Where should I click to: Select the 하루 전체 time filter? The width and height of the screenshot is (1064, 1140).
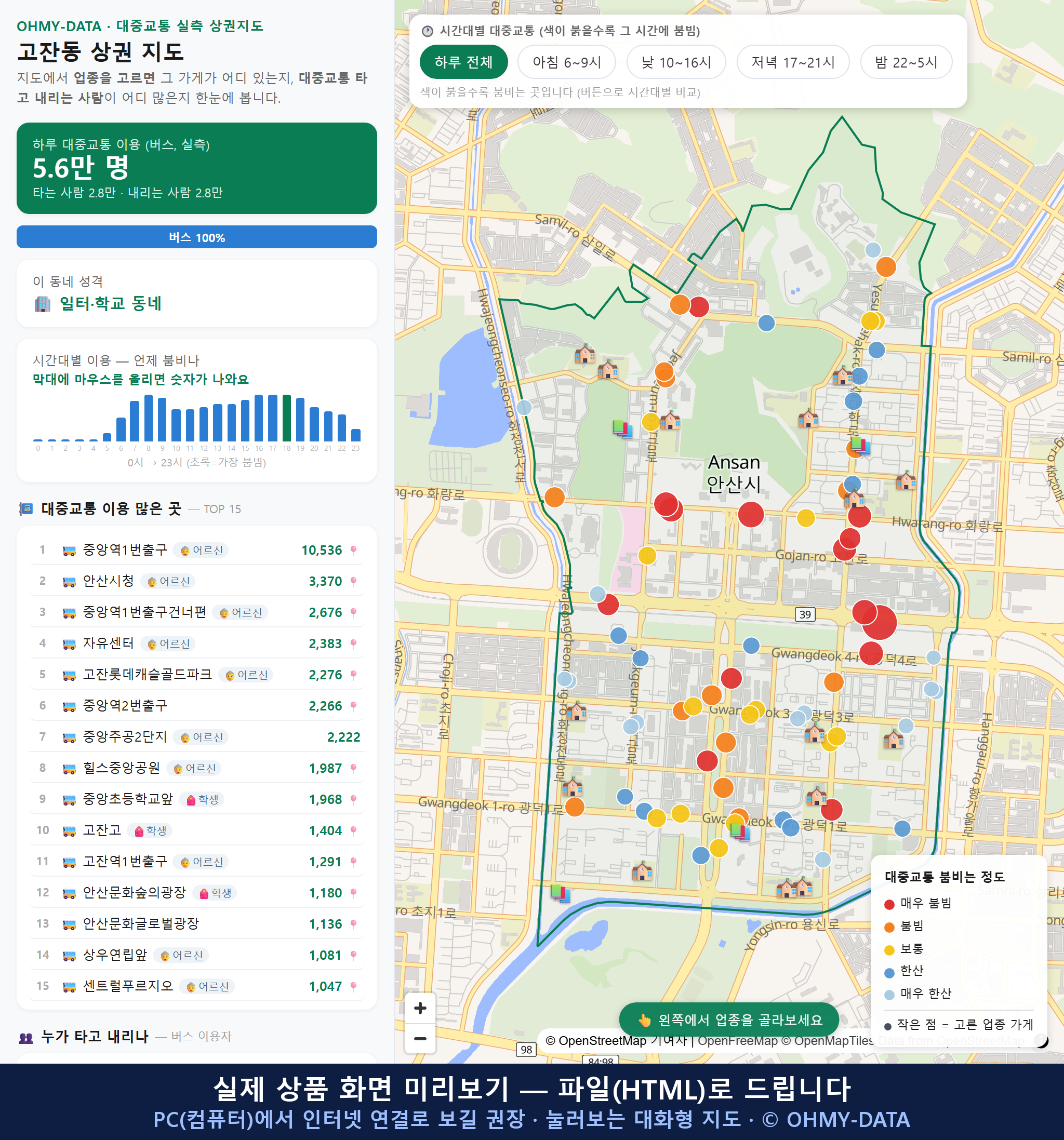click(463, 62)
